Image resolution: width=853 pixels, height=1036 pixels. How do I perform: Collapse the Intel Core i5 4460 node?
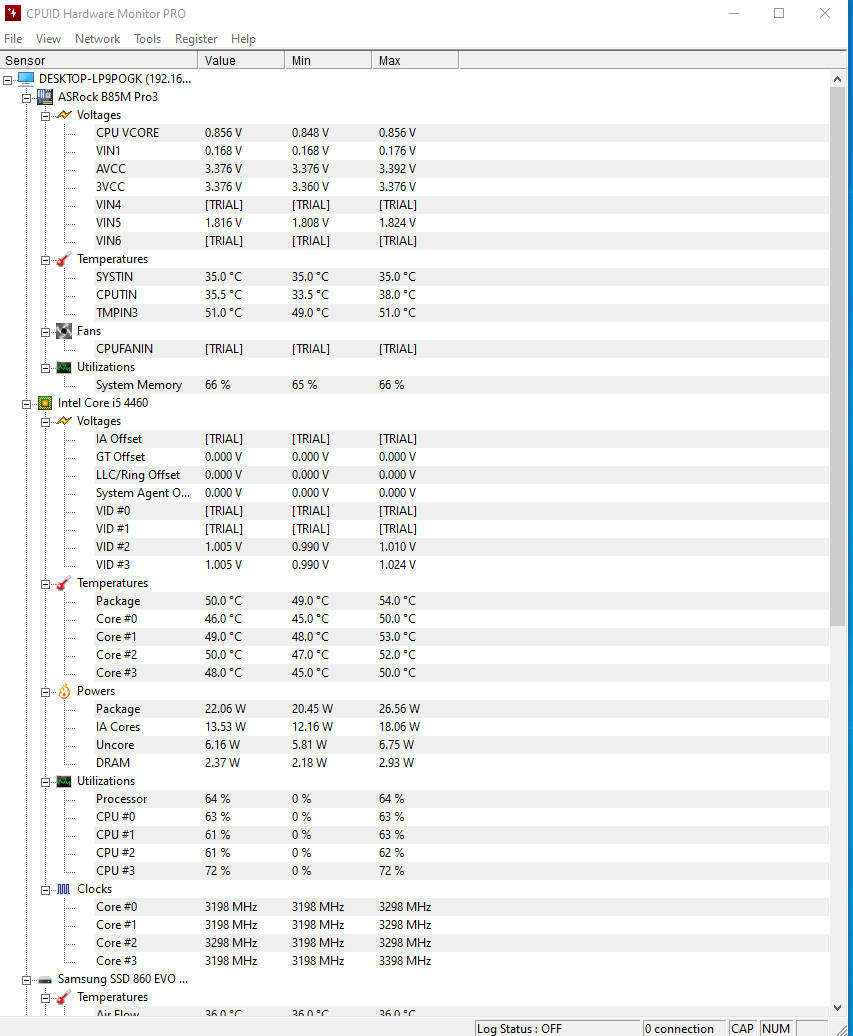click(26, 404)
